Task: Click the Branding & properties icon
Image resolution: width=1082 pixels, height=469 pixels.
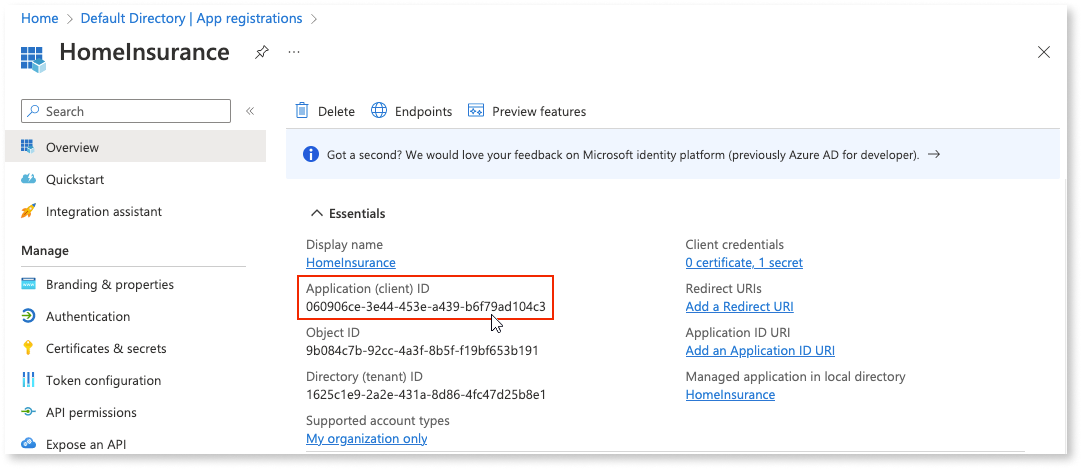Action: 28,284
